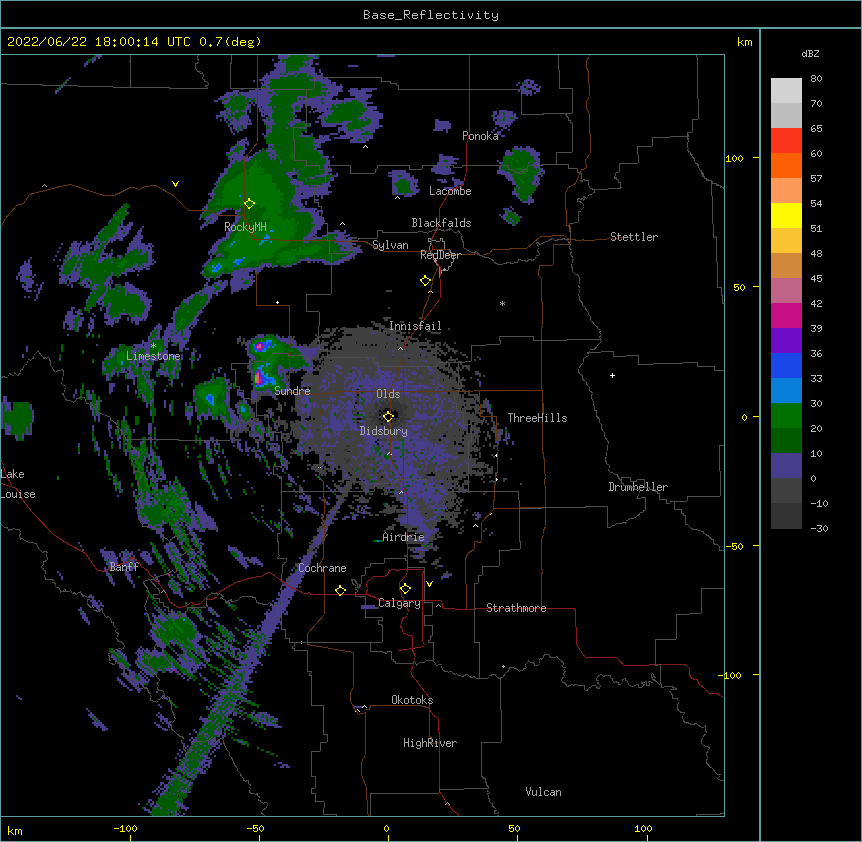Click the ThreeHills town label
The height and width of the screenshot is (842, 862).
point(537,418)
